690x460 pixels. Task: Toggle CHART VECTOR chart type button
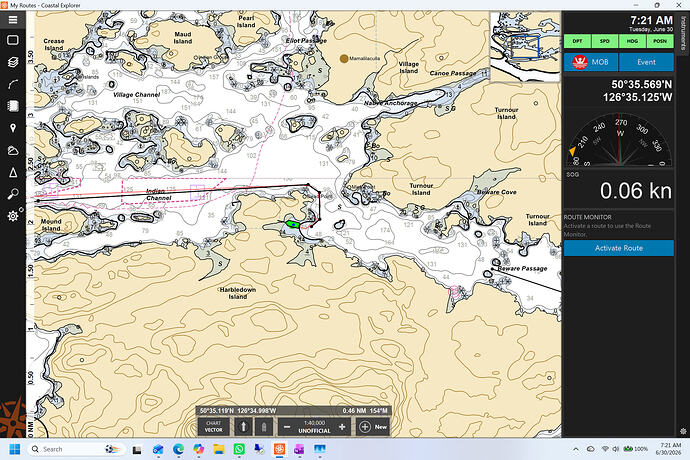point(213,427)
